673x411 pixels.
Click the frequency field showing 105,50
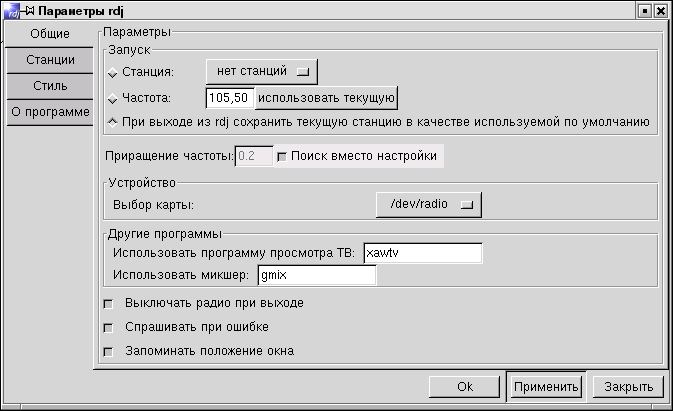pyautogui.click(x=230, y=98)
